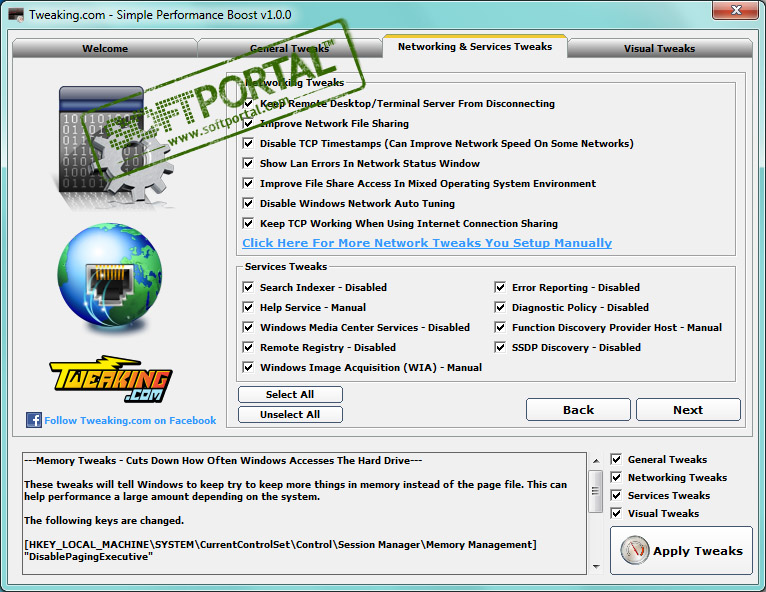Viewport: 766px width, 592px height.
Task: Toggle Function Discovery Provider Host checkbox
Action: 500,327
